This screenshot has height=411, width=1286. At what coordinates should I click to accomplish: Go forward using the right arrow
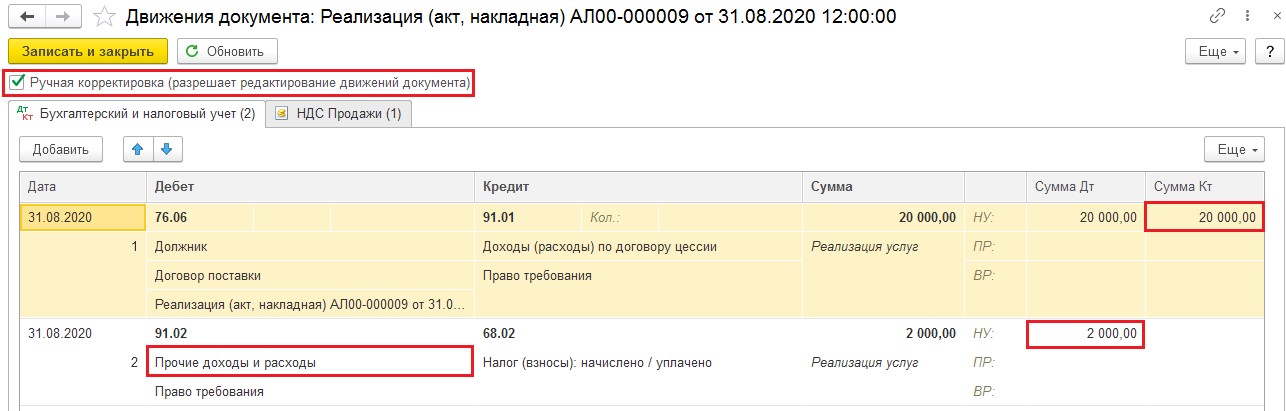[x=63, y=17]
